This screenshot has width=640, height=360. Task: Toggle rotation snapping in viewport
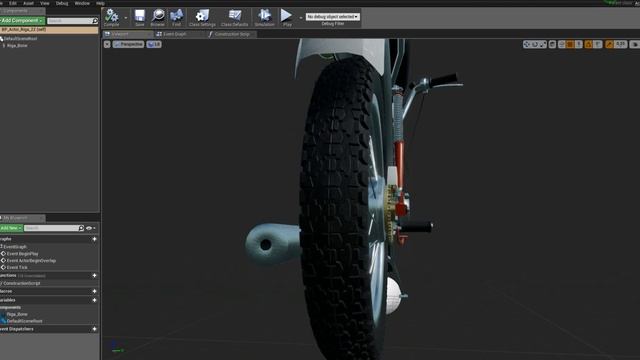pos(589,44)
